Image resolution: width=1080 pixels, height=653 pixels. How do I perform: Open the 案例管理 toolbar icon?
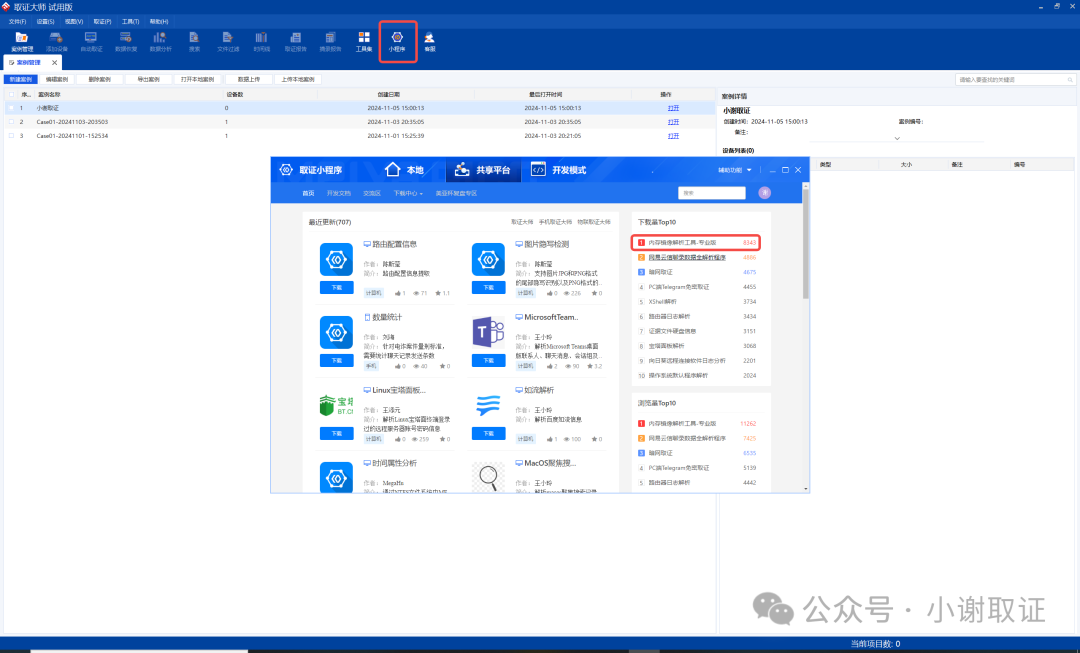(21, 42)
